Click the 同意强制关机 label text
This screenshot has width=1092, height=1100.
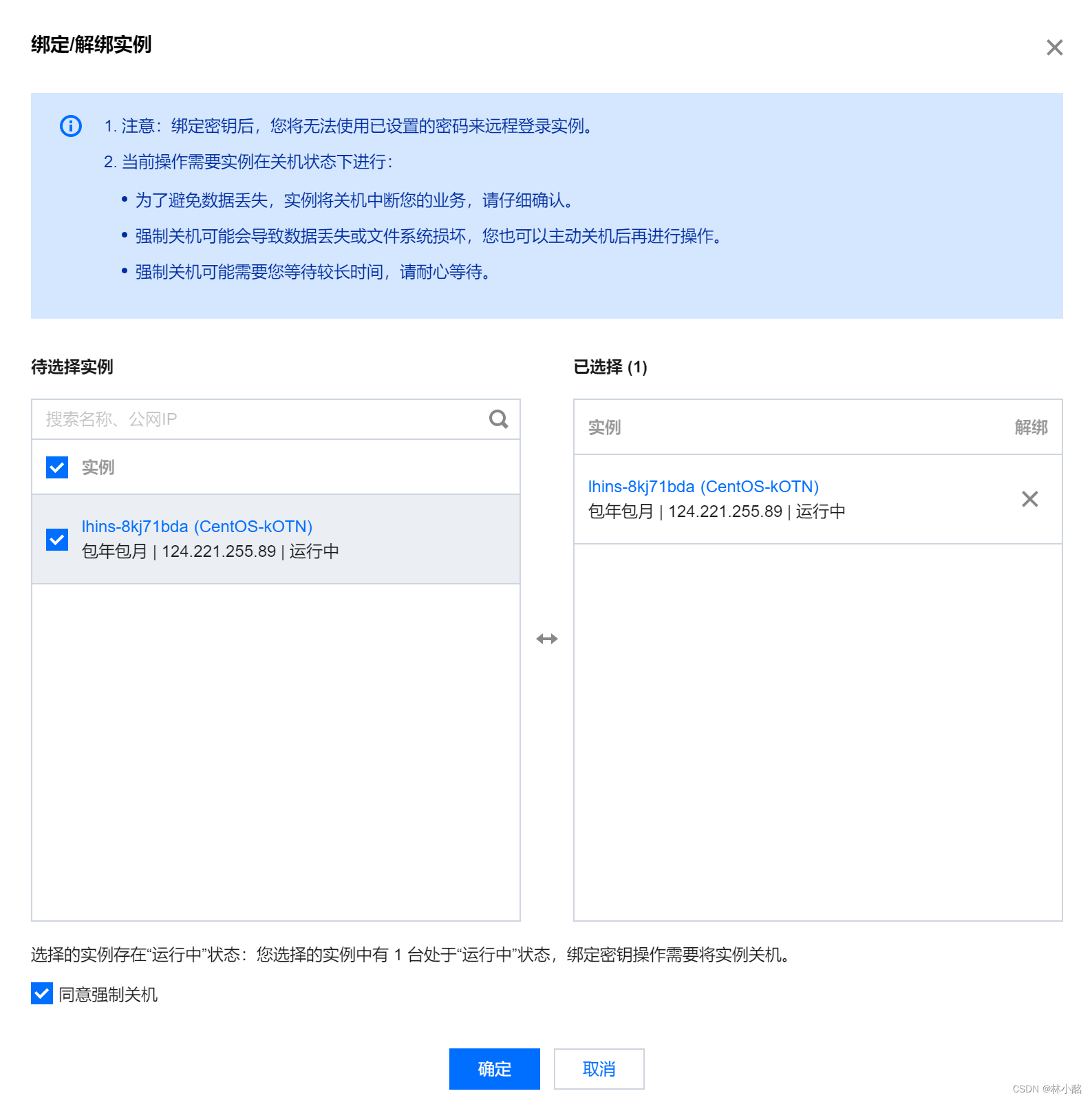click(x=108, y=995)
